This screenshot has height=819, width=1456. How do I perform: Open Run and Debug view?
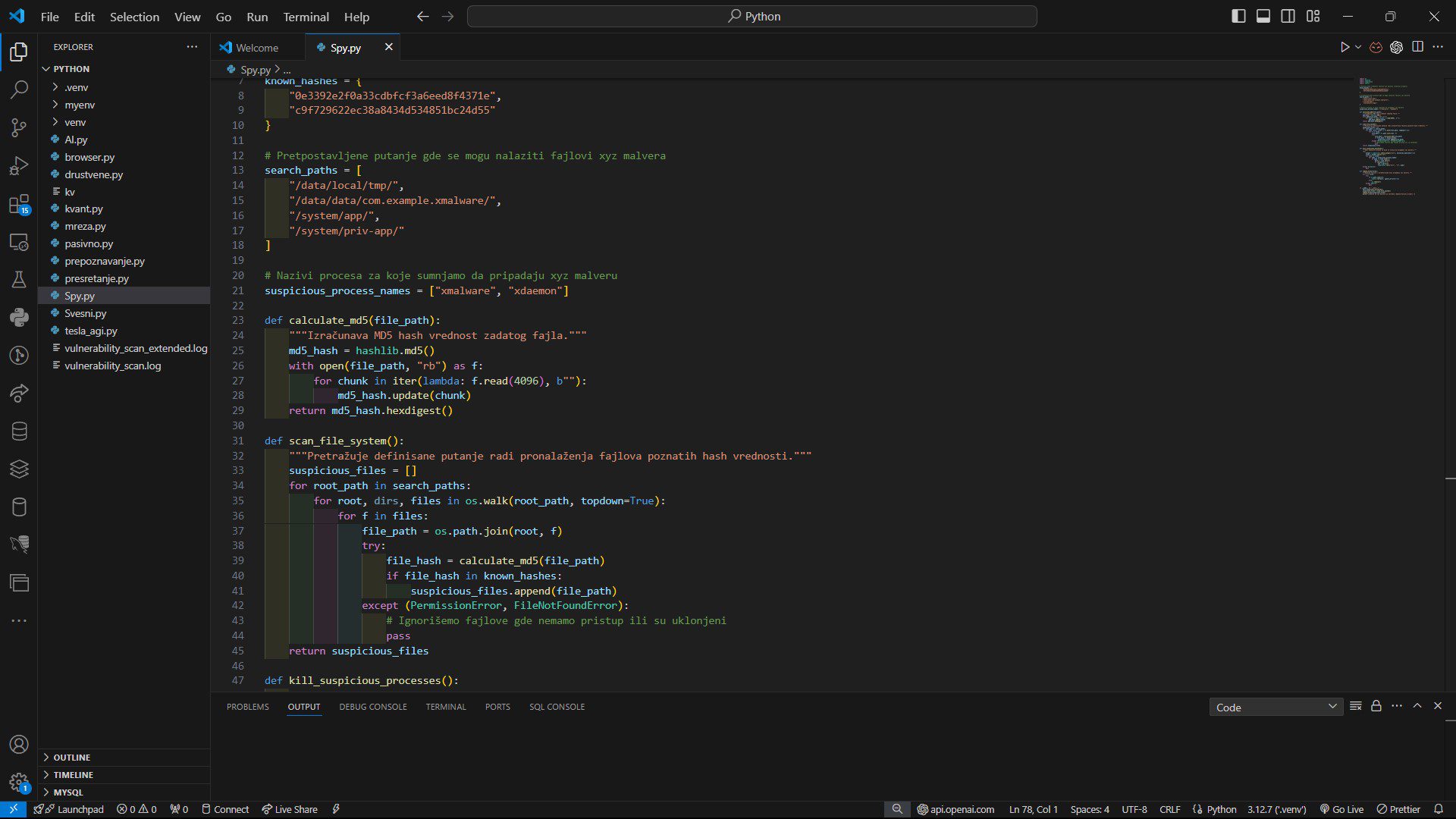click(19, 165)
